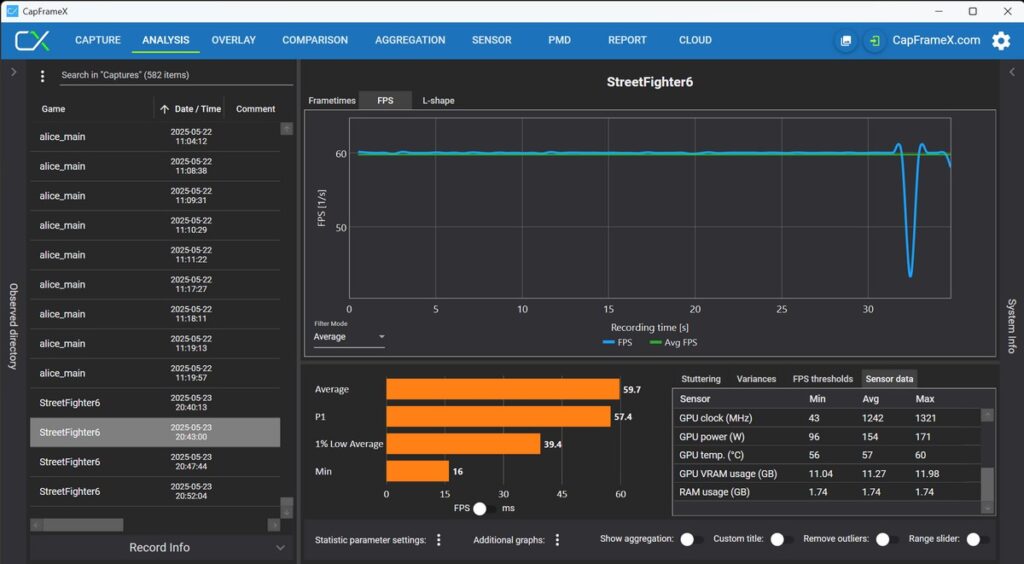The height and width of the screenshot is (564, 1024).
Task: Open the Filter Mode Average dropdown
Action: pyautogui.click(x=349, y=337)
